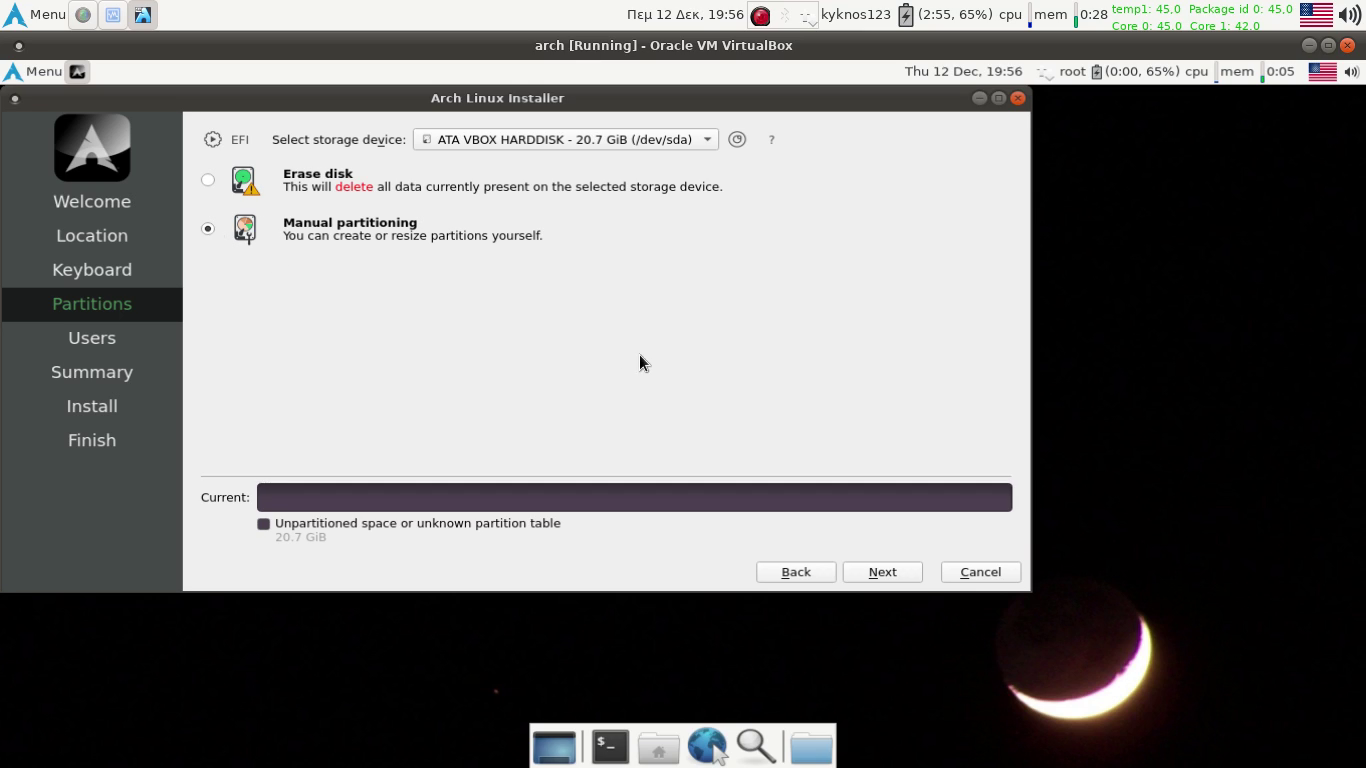Click the host 'kyknos123' user label
1366x768 pixels.
856,15
